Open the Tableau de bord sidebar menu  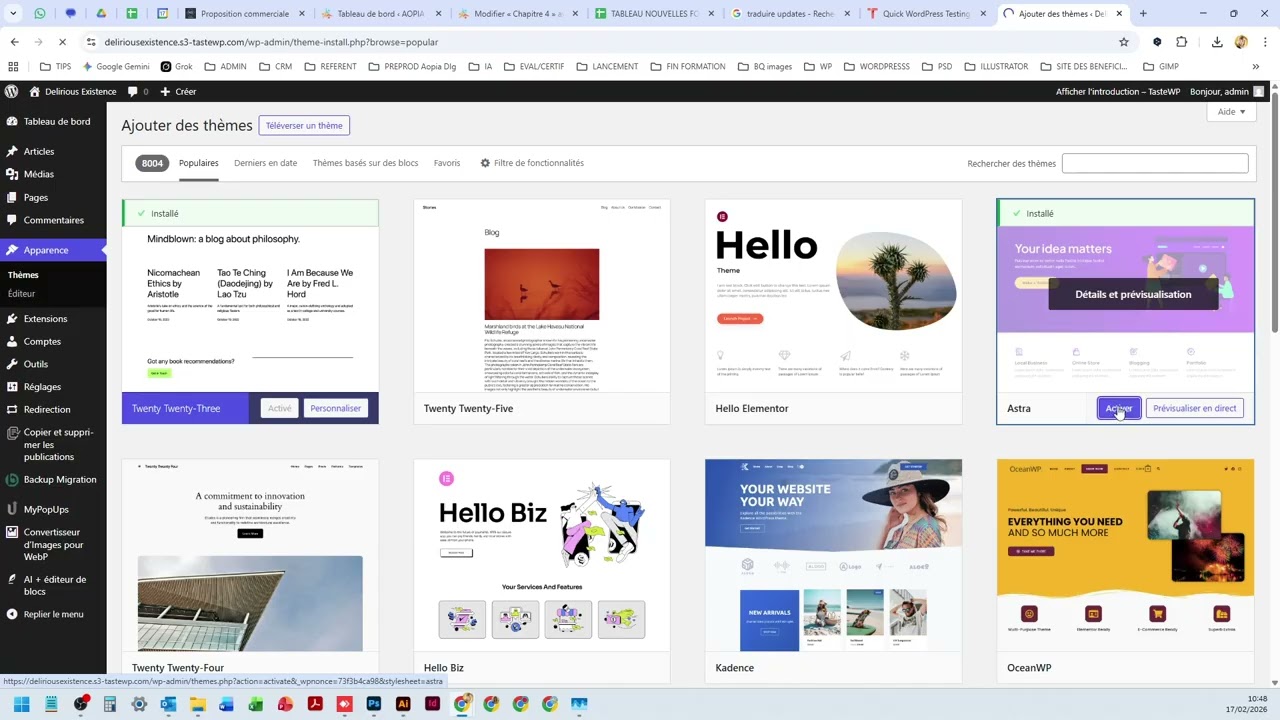(x=53, y=122)
